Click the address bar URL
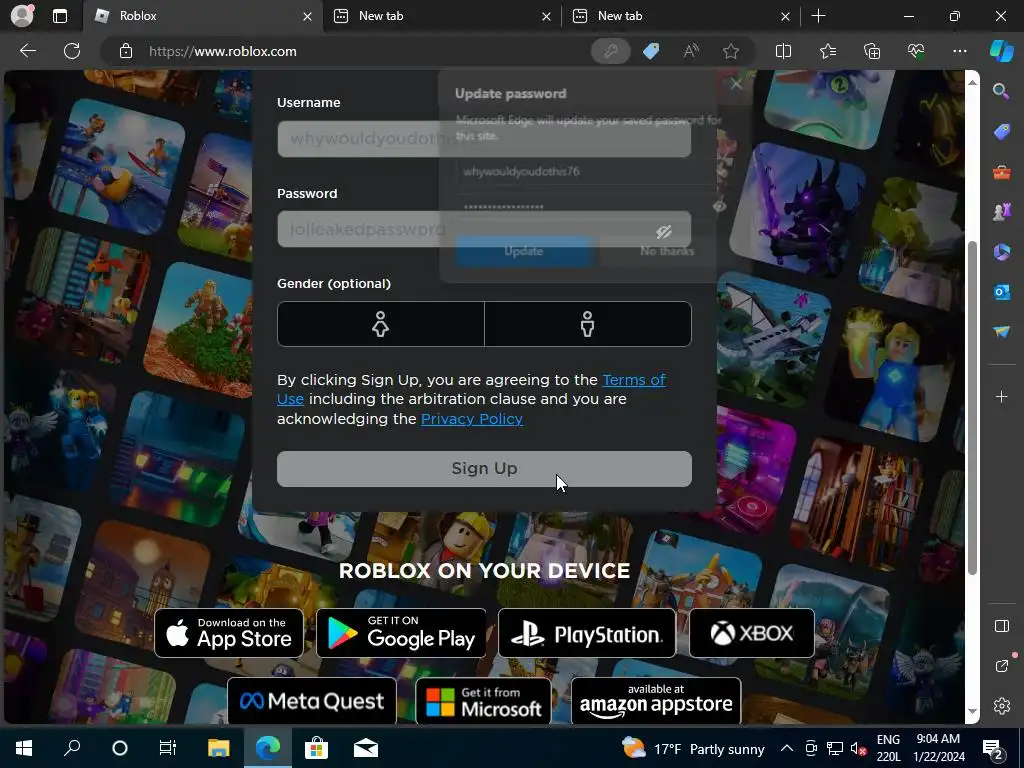Screen dimensions: 1024x768 coord(223,51)
